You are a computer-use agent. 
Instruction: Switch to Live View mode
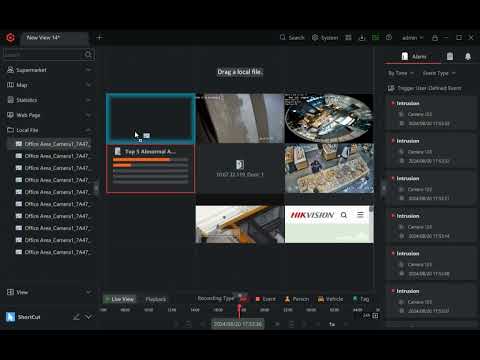[x=120, y=299]
